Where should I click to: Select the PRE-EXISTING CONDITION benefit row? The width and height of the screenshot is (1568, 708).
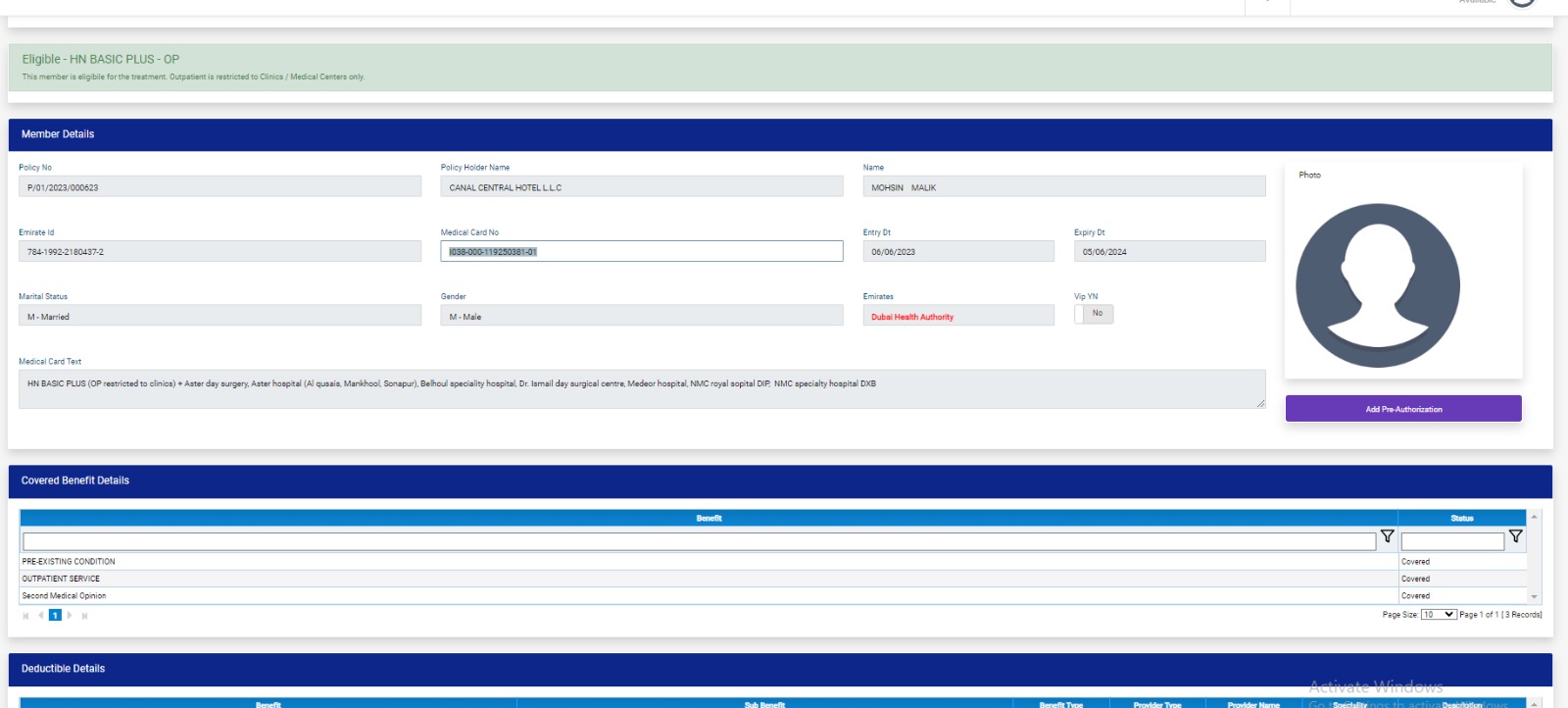tap(773, 562)
